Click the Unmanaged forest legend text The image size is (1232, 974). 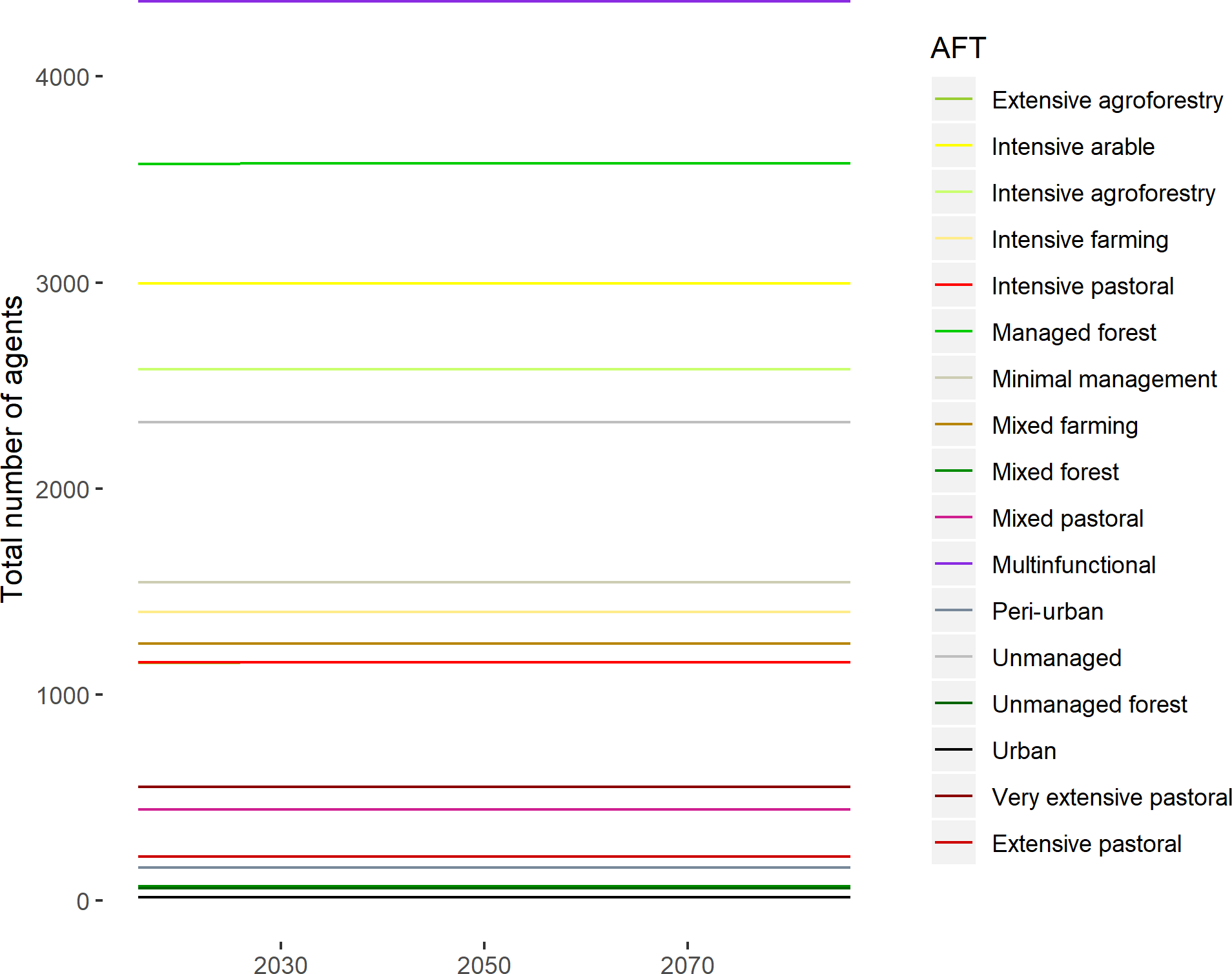coord(1089,705)
